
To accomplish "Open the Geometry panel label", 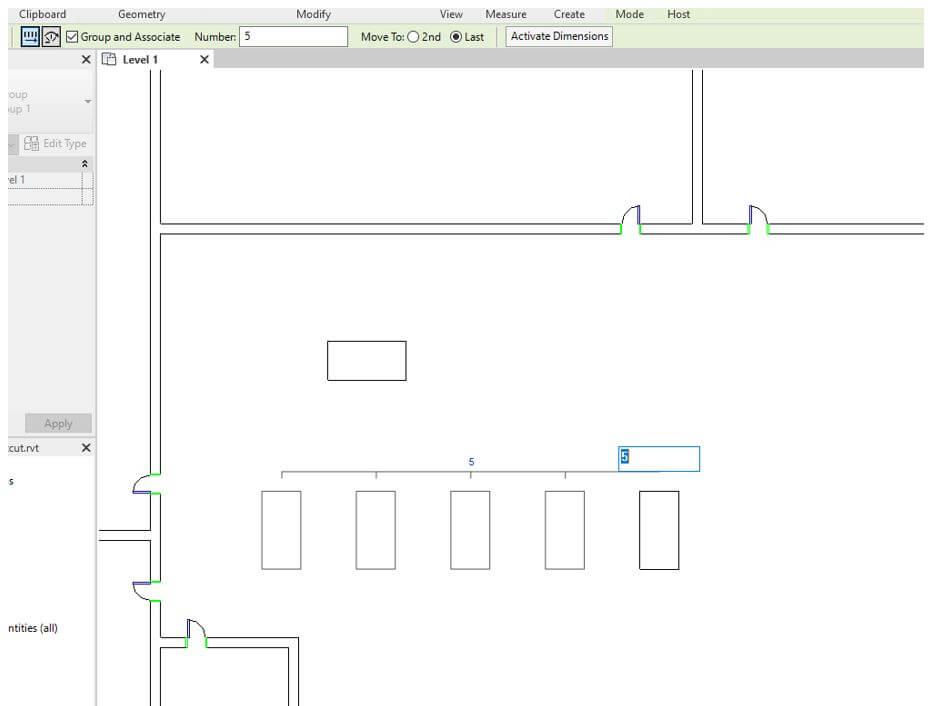I will click(x=142, y=14).
